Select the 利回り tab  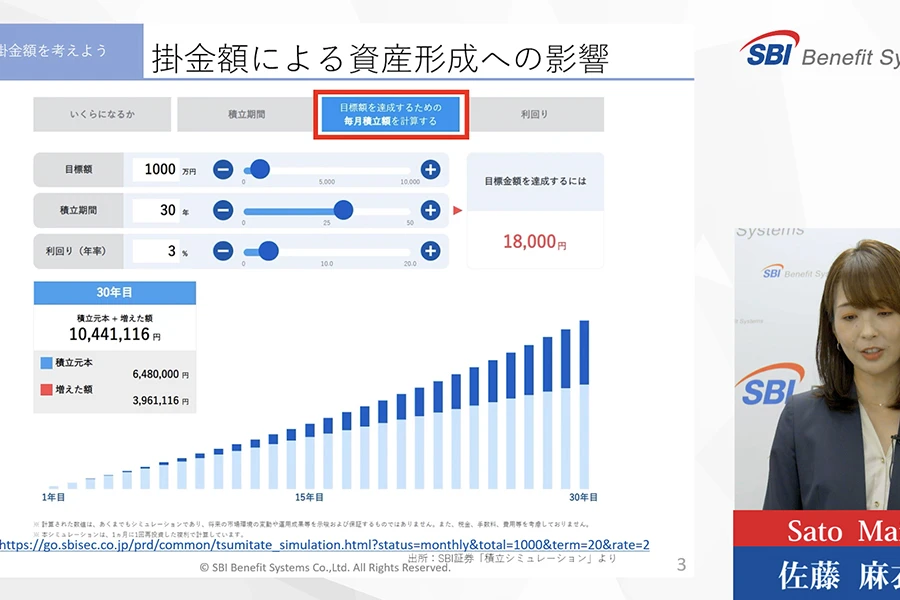(534, 114)
